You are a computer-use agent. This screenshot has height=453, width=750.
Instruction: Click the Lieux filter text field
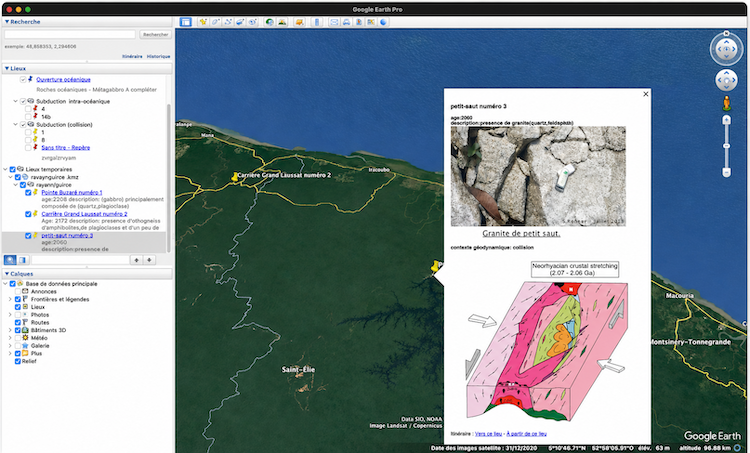(x=80, y=260)
